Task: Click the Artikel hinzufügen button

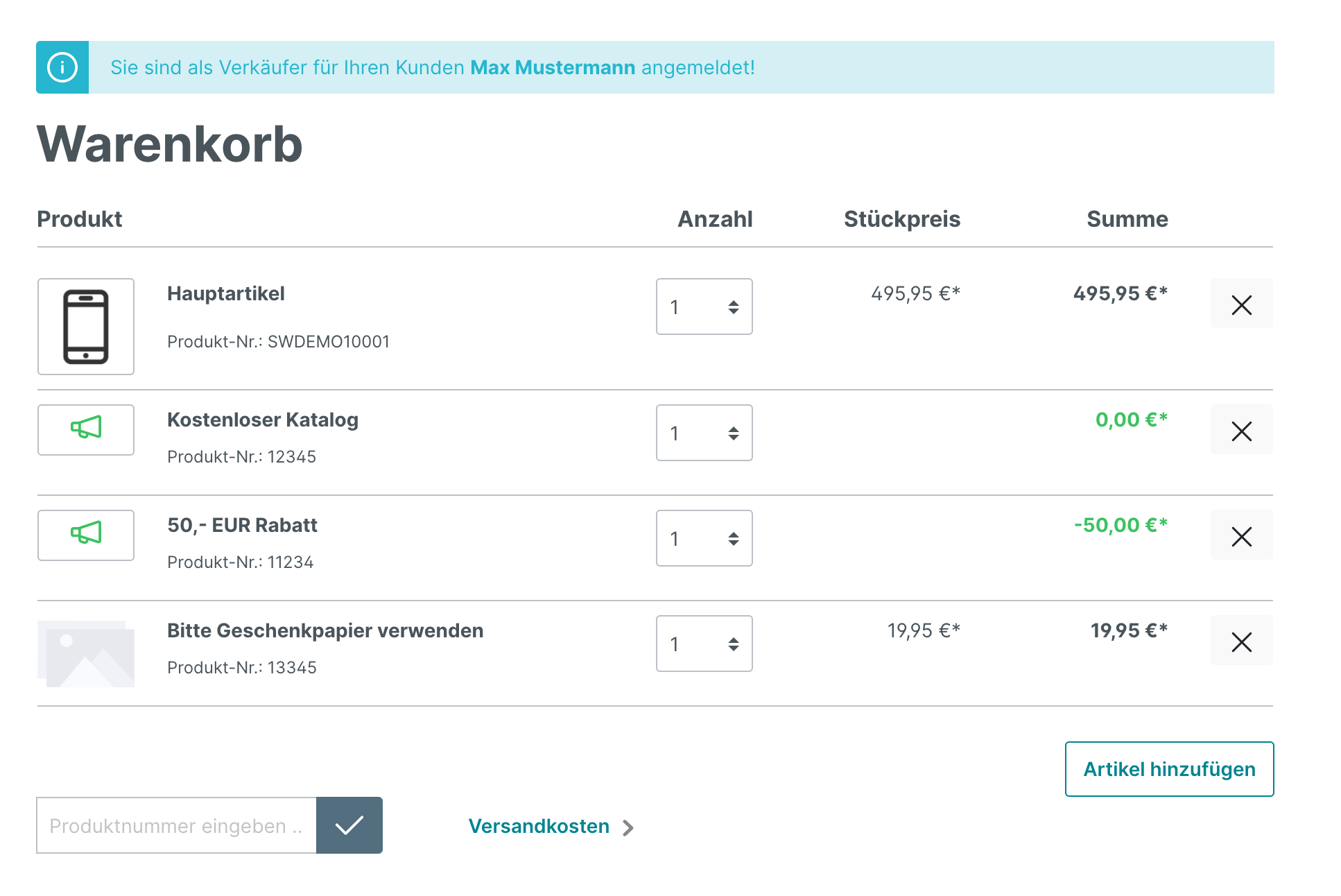Action: pos(1169,769)
